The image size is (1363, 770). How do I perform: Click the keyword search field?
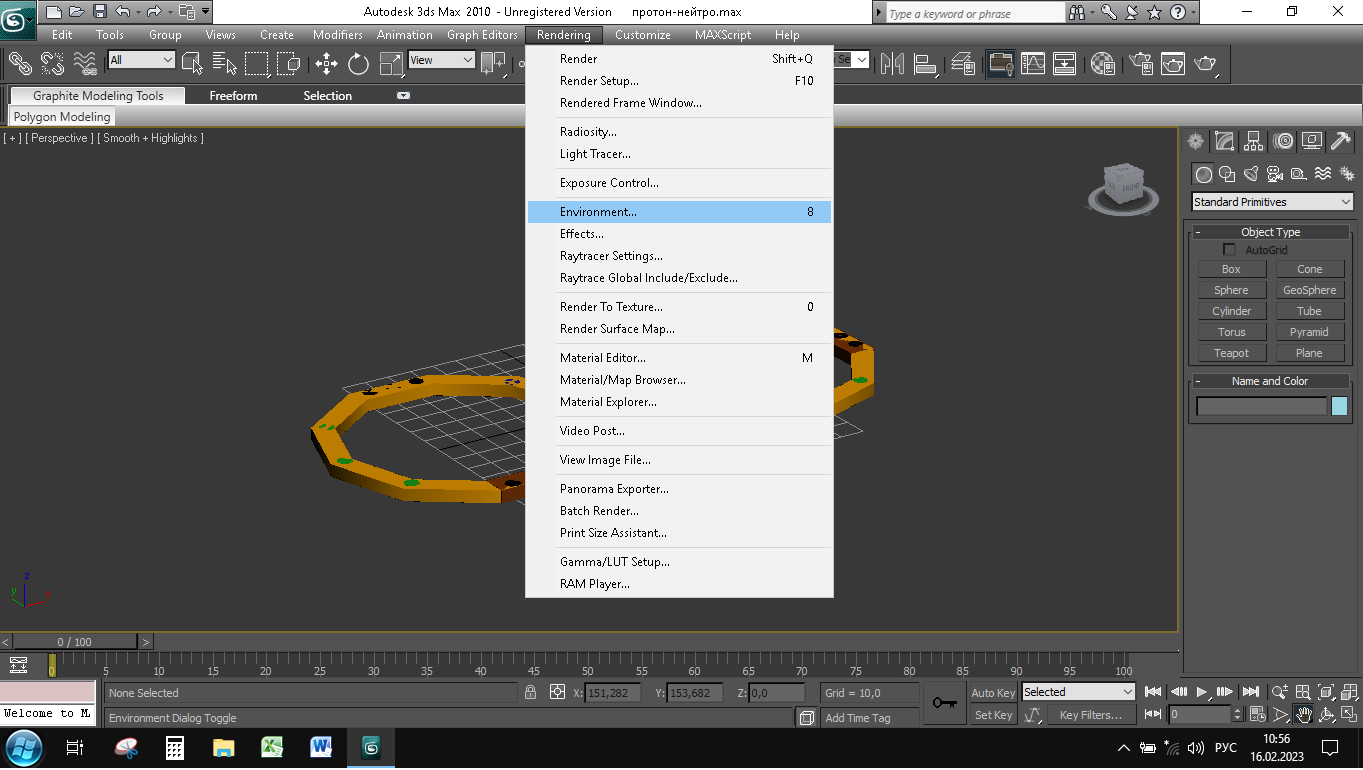coord(975,14)
